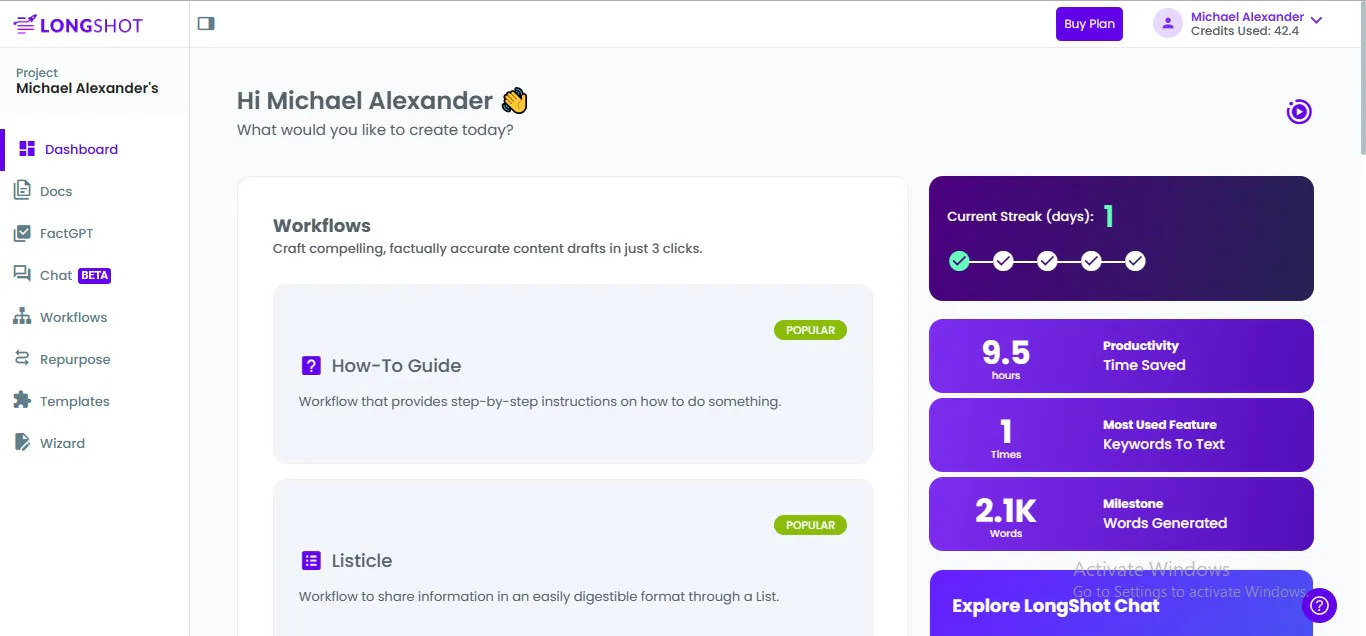This screenshot has width=1366, height=636.
Task: Click the Templates puzzle piece icon
Action: 22,401
